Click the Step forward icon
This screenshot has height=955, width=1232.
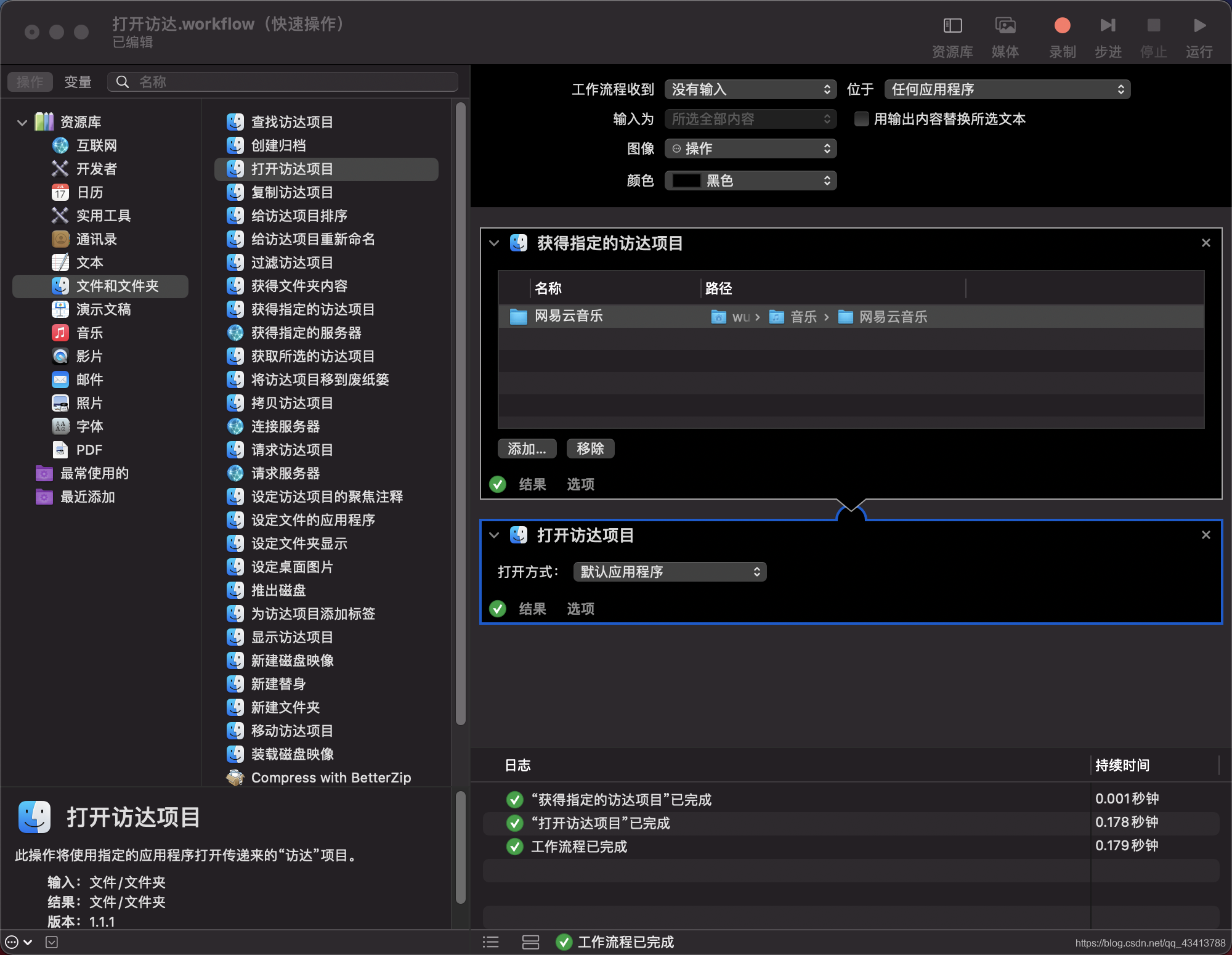1108,26
